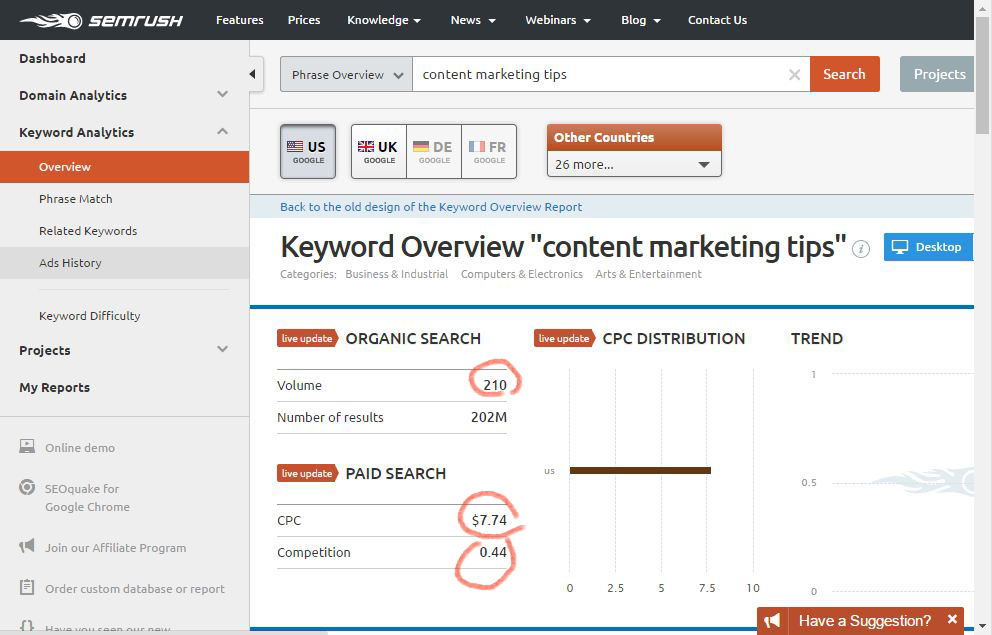Click the SEOquake for Google Chrome icon
The height and width of the screenshot is (635, 992).
pos(27,489)
